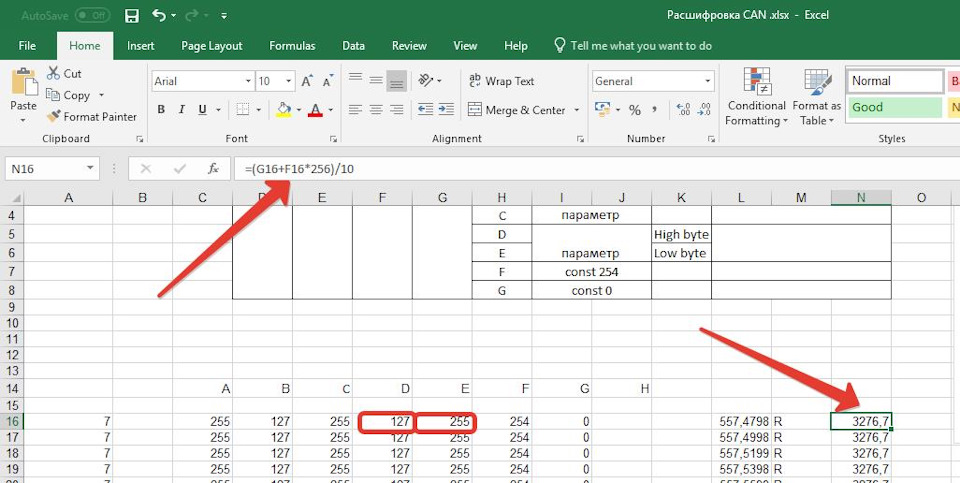
Task: Click the Borders icon
Action: (x=243, y=110)
